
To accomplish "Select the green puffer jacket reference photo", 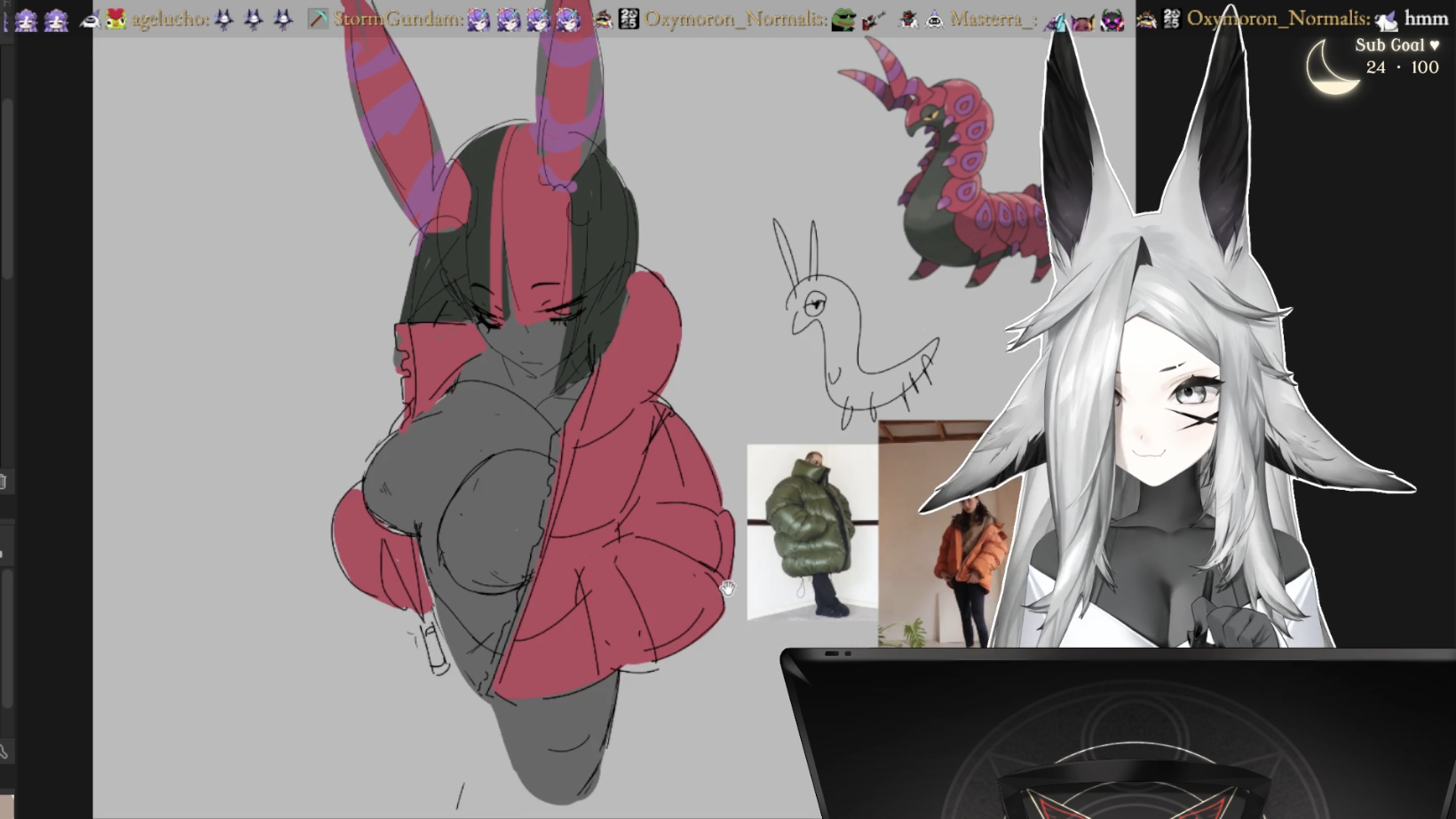I will pos(812,532).
